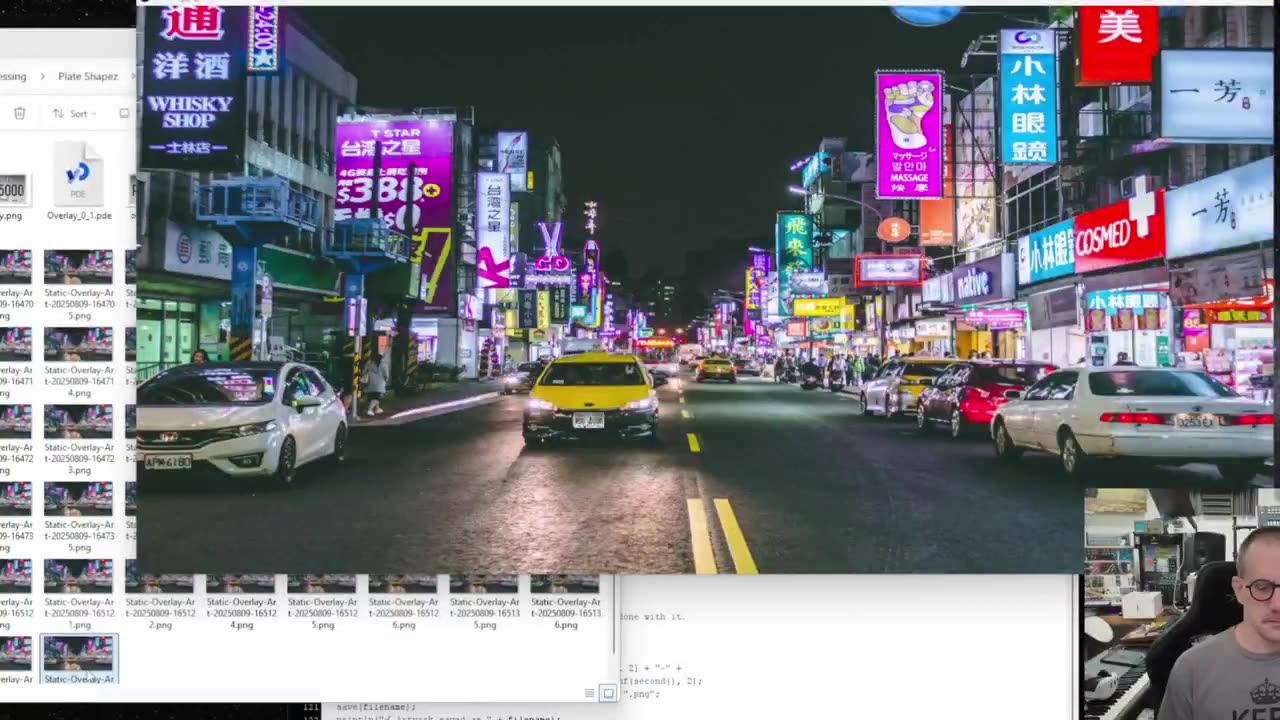Switch File Explorer to large thumbnails view
Screen dimensions: 1280x720
click(607, 693)
